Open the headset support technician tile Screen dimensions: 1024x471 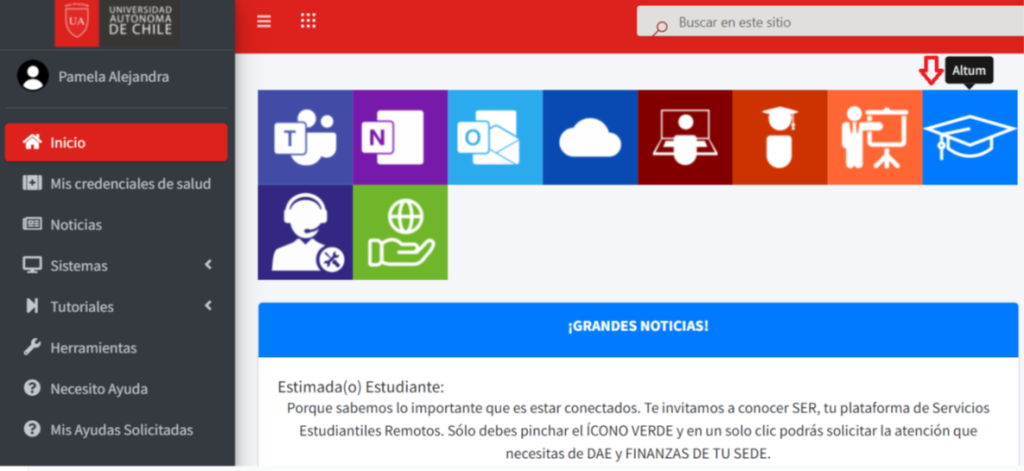305,232
